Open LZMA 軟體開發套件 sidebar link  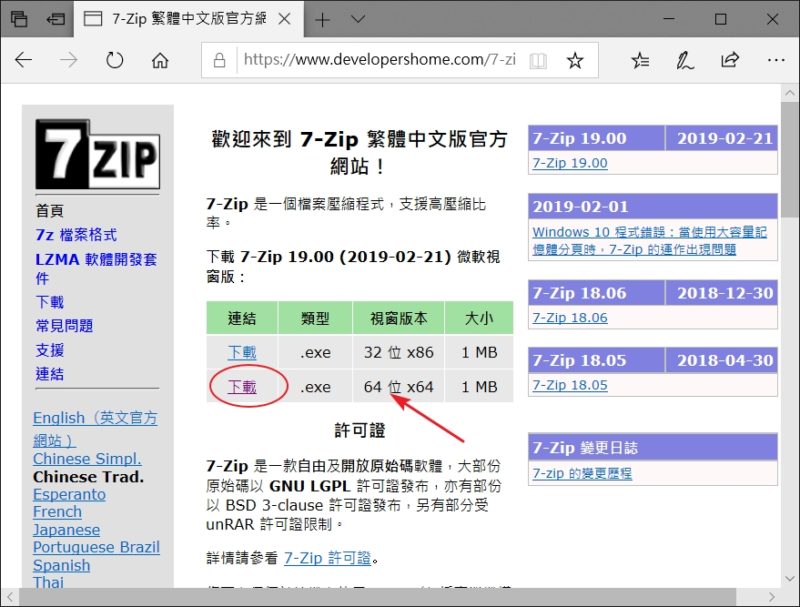tap(96, 268)
